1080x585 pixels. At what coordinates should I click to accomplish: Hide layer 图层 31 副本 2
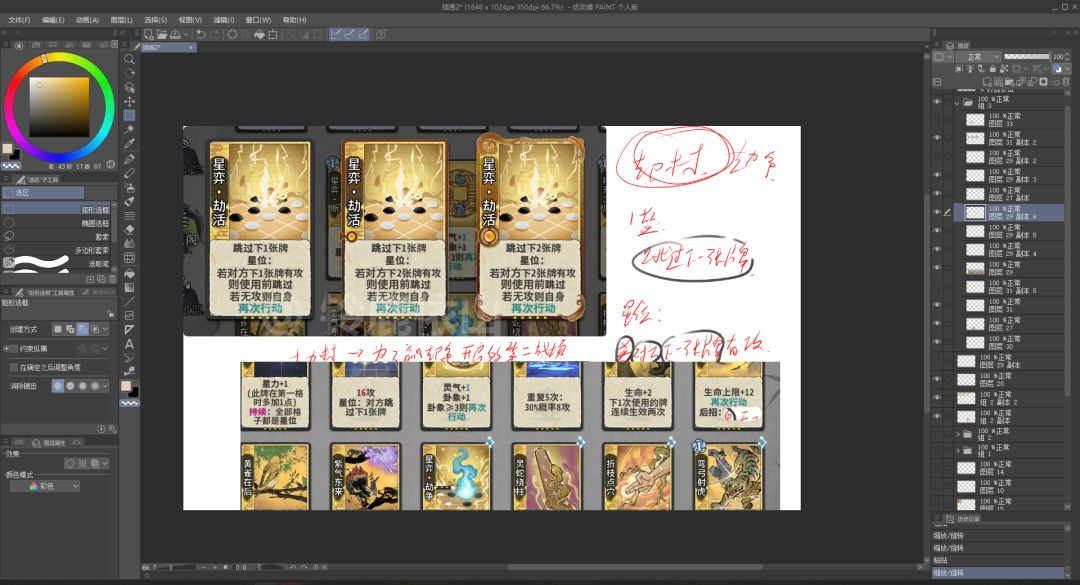click(x=937, y=138)
